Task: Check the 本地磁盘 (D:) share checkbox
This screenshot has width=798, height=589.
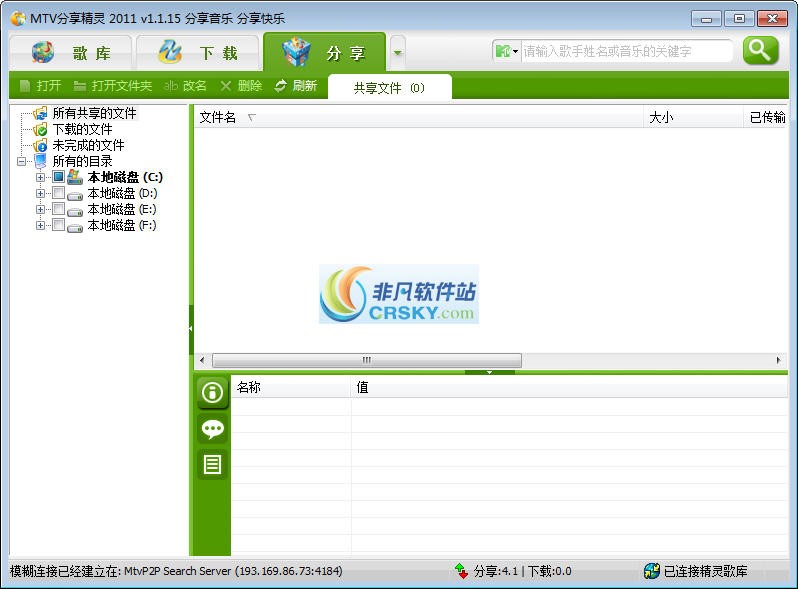Action: pos(59,193)
